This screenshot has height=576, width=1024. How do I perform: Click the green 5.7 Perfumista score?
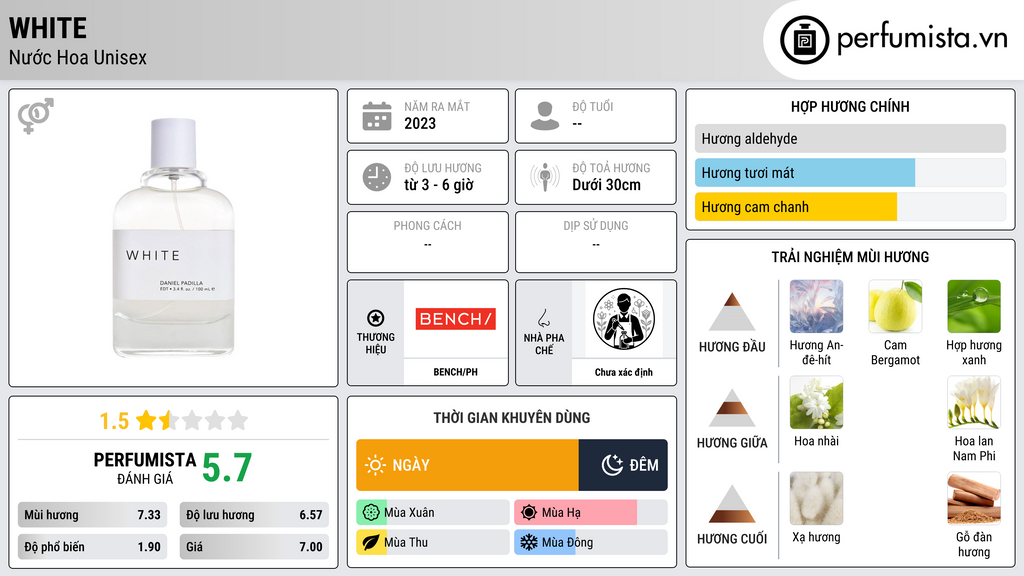227,468
